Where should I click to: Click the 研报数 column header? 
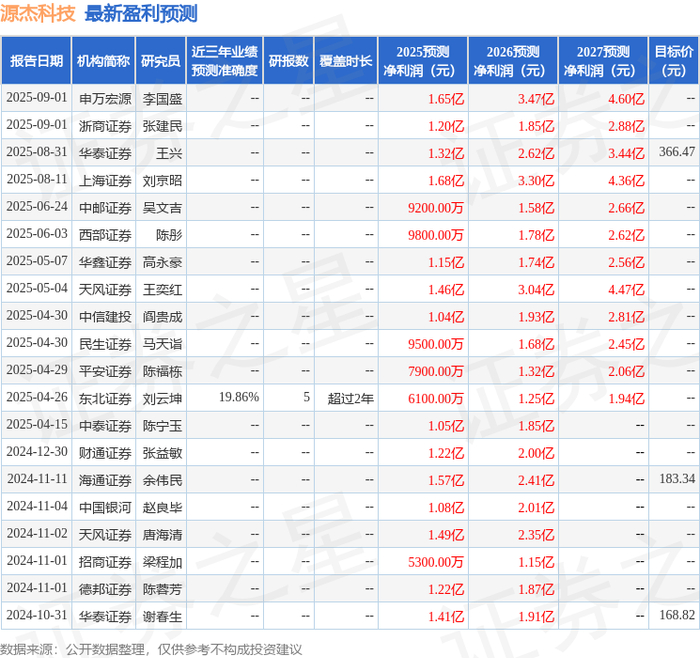pos(288,61)
